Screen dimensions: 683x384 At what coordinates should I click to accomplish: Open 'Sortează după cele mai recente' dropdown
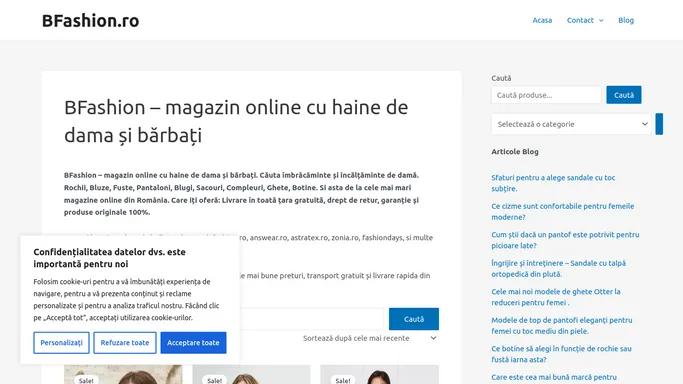point(369,338)
